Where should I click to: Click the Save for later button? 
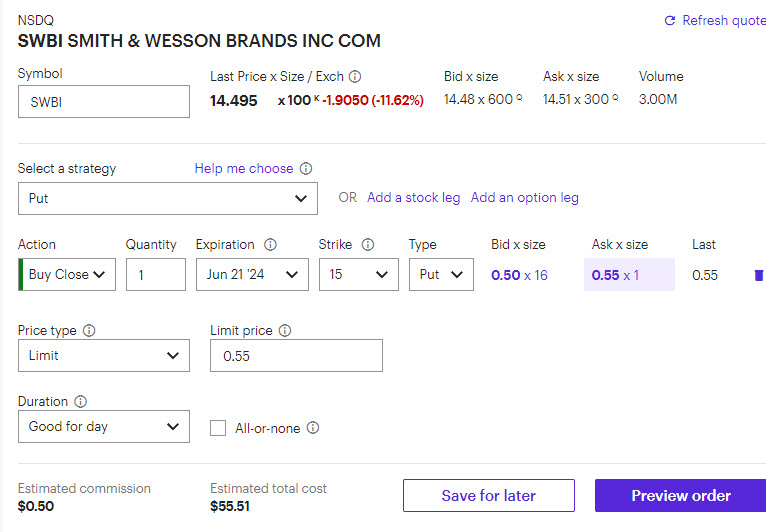[489, 496]
